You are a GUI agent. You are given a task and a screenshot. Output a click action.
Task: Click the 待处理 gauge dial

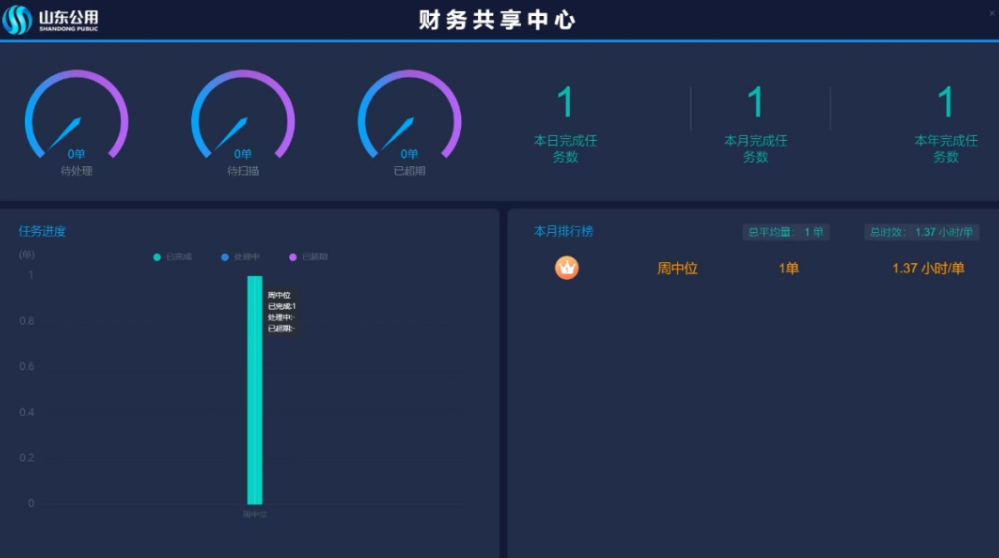pyautogui.click(x=76, y=120)
